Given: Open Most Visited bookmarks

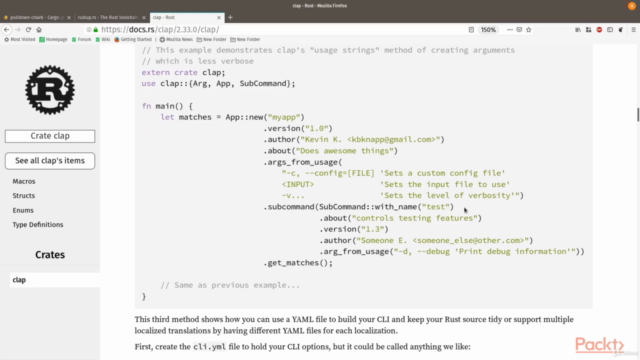Looking at the screenshot, I should click(x=20, y=40).
